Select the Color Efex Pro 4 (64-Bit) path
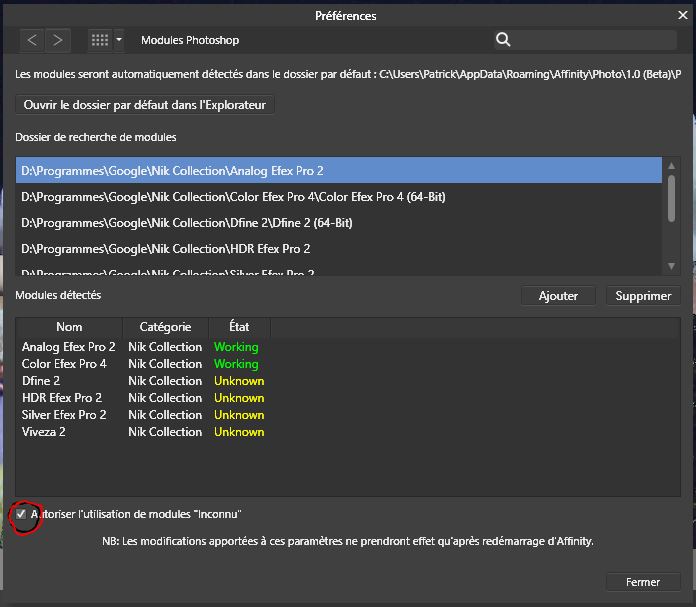This screenshot has width=696, height=607. (x=339, y=197)
